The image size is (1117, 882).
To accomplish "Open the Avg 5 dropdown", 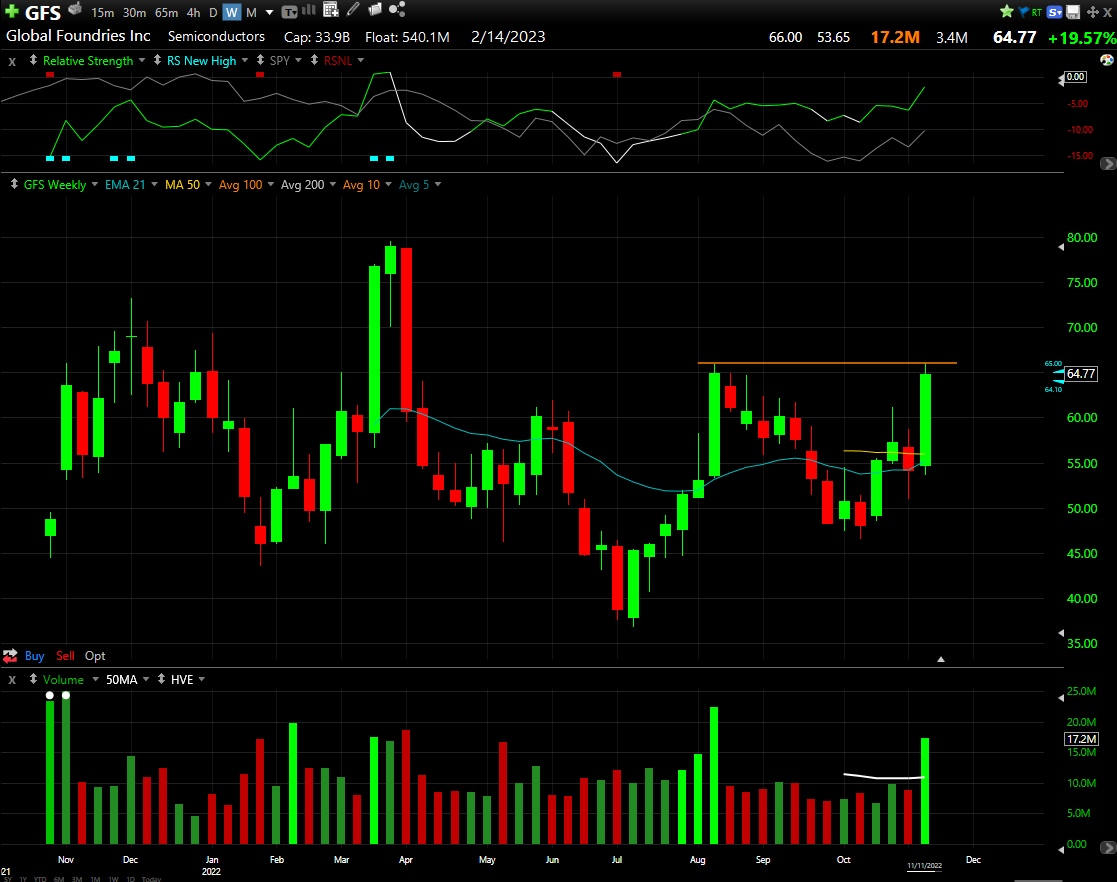I will pos(437,184).
